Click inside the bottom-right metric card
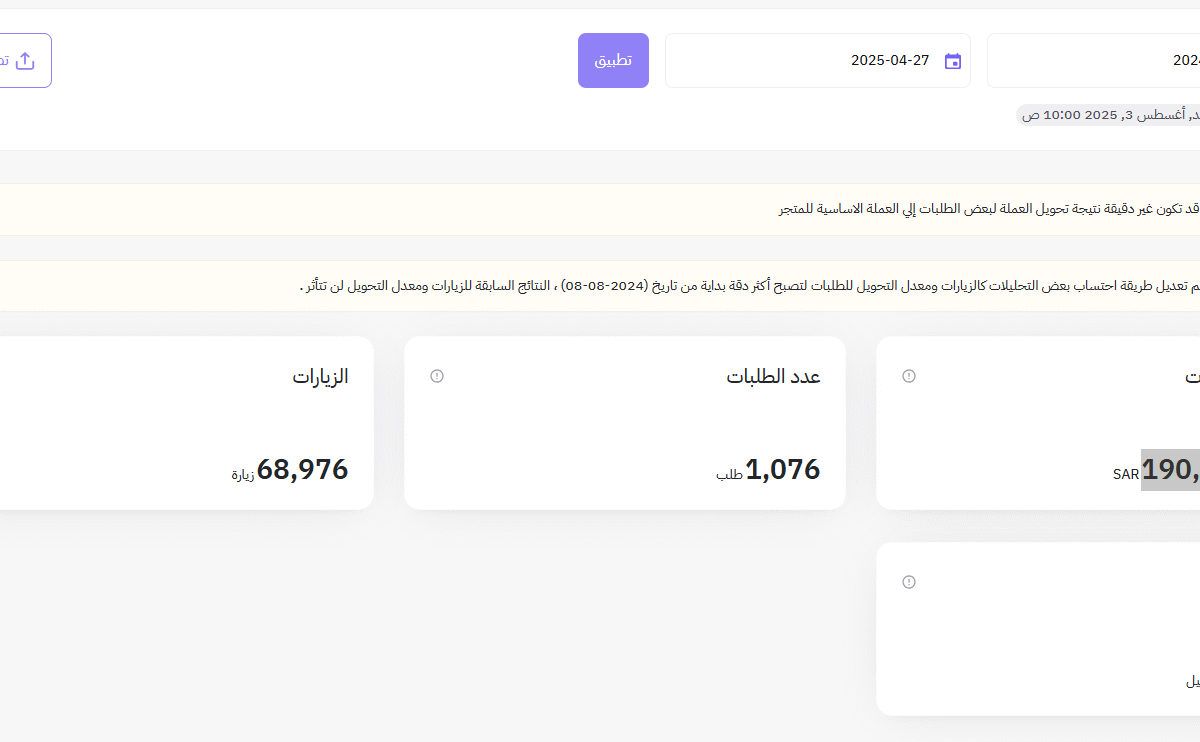Image resolution: width=1200 pixels, height=742 pixels. (1040, 628)
